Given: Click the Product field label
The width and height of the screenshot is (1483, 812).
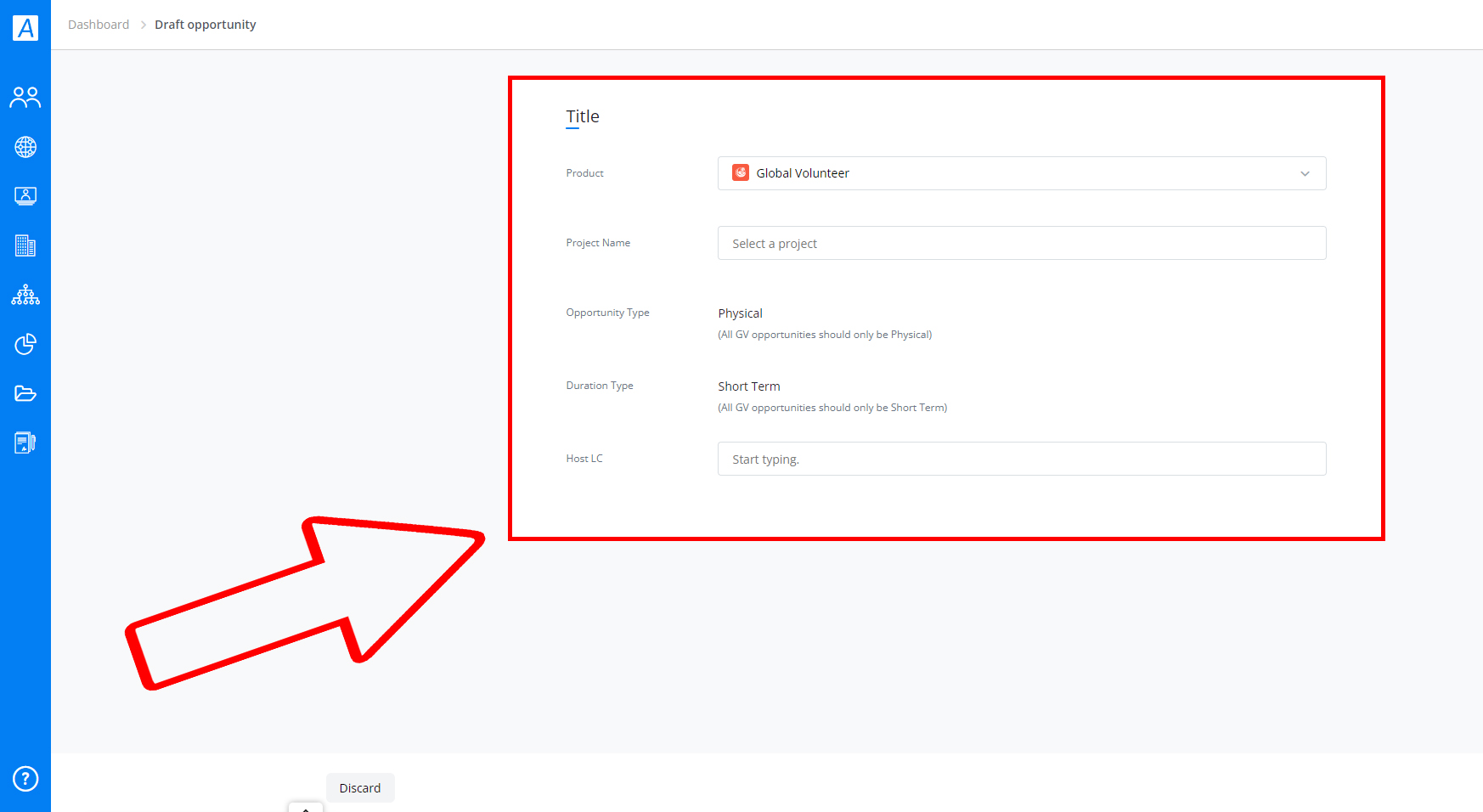Looking at the screenshot, I should tap(584, 173).
